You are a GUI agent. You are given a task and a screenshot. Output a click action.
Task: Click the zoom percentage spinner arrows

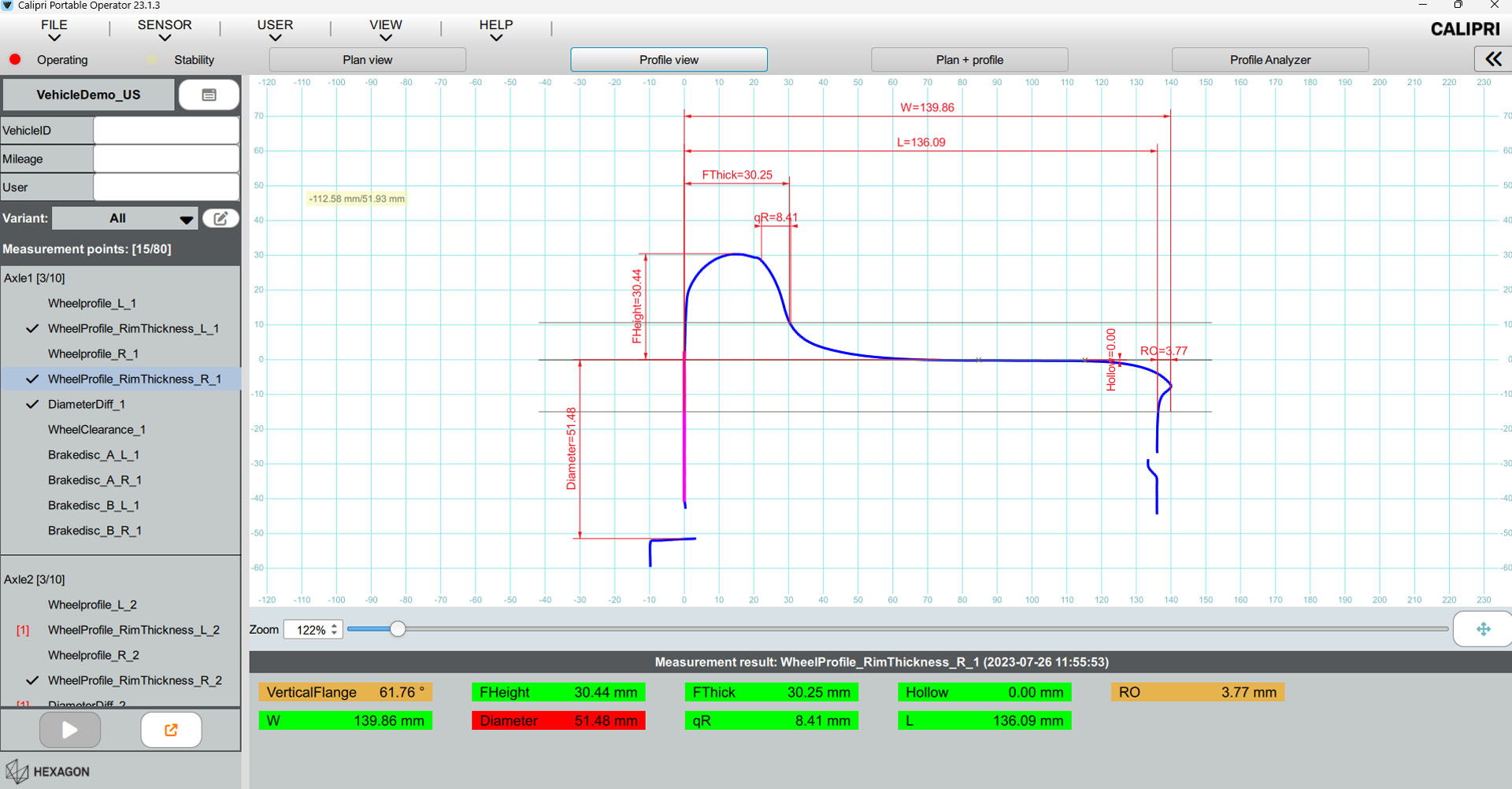[335, 629]
